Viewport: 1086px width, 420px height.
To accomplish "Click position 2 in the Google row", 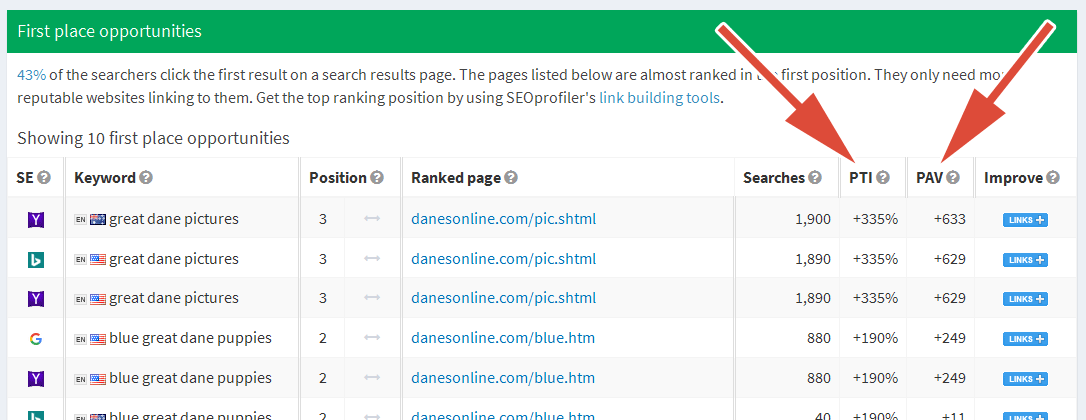I will (323, 339).
